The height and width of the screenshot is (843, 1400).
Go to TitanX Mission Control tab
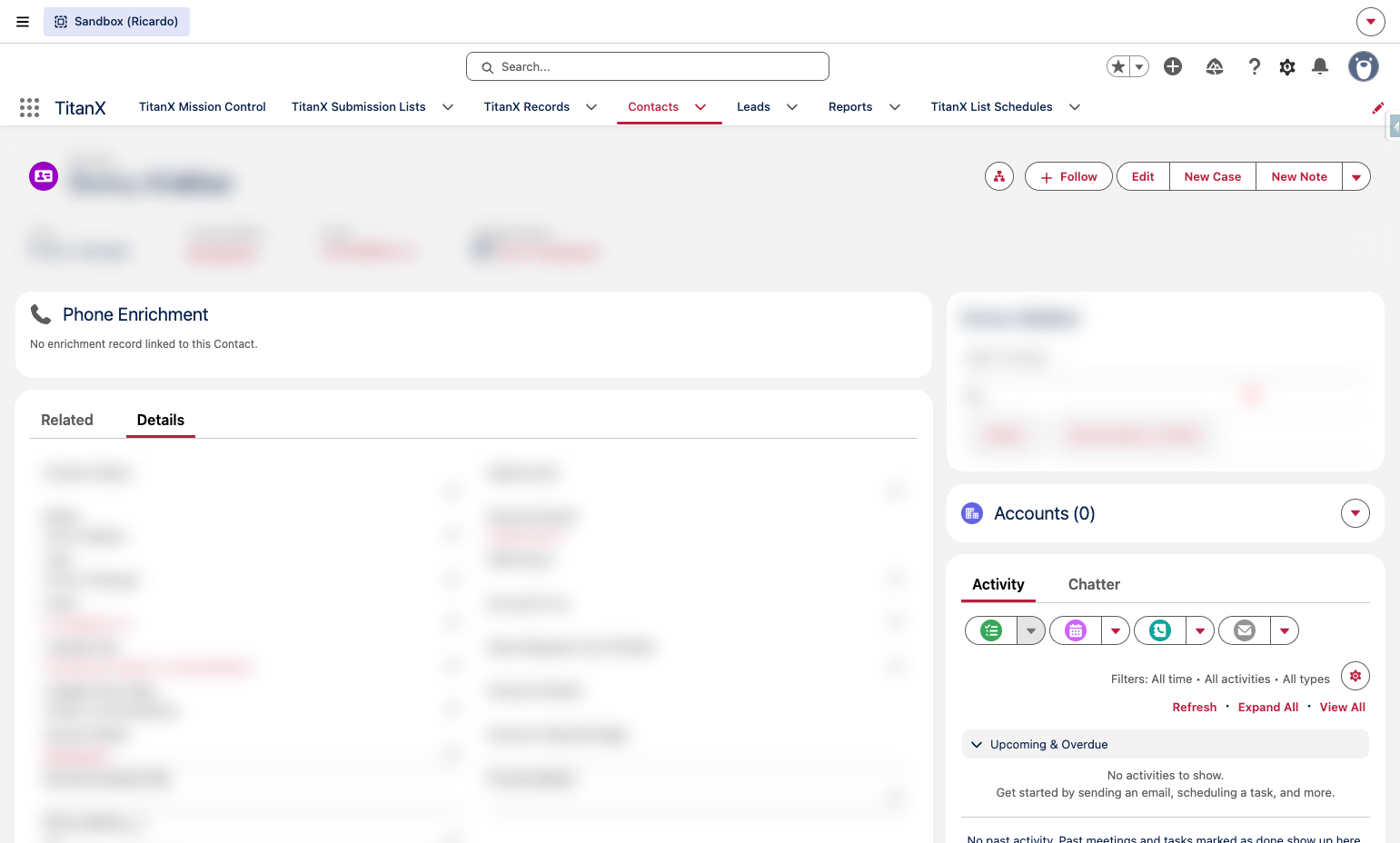203,107
